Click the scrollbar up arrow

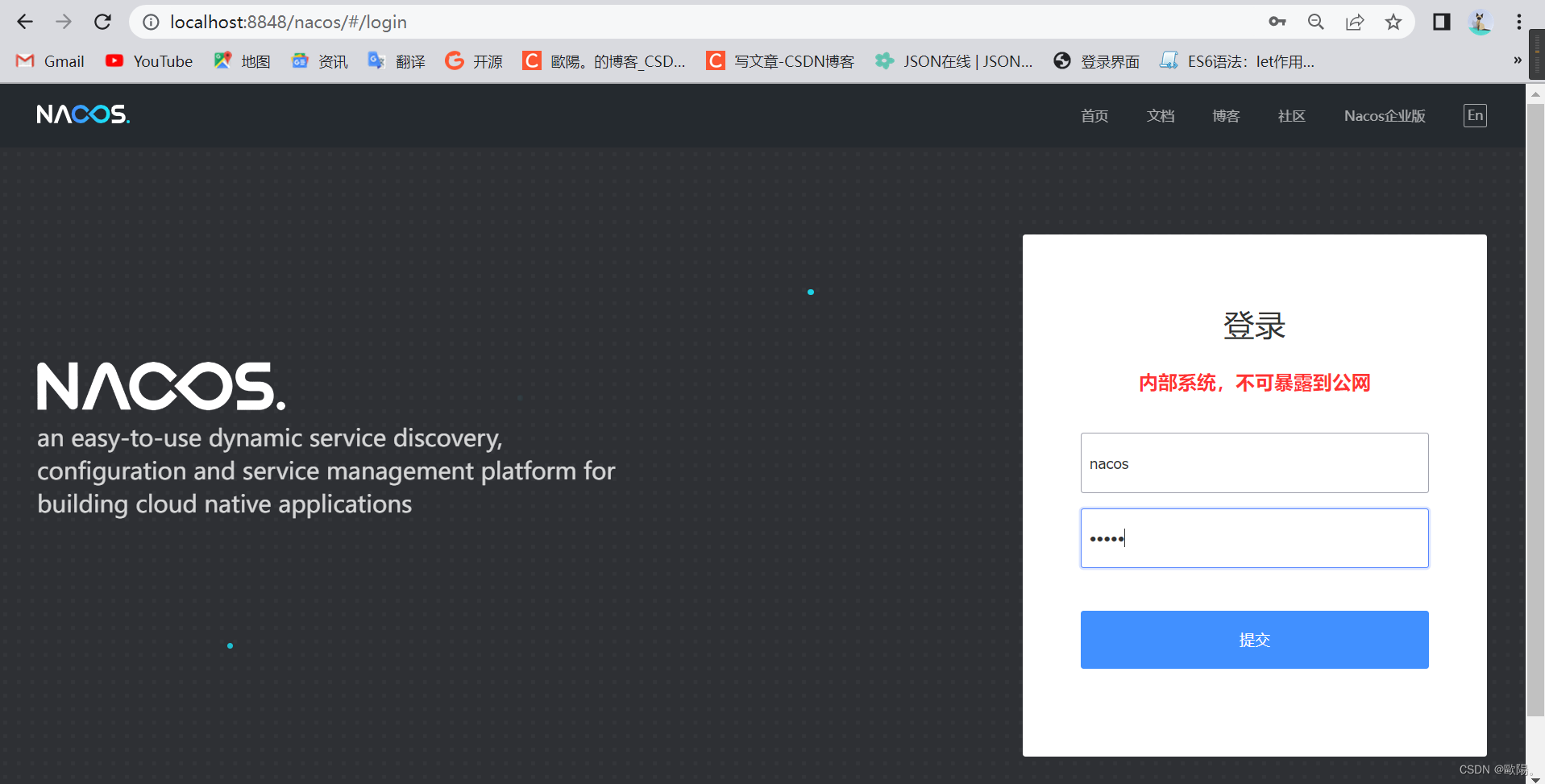pyautogui.click(x=1535, y=93)
